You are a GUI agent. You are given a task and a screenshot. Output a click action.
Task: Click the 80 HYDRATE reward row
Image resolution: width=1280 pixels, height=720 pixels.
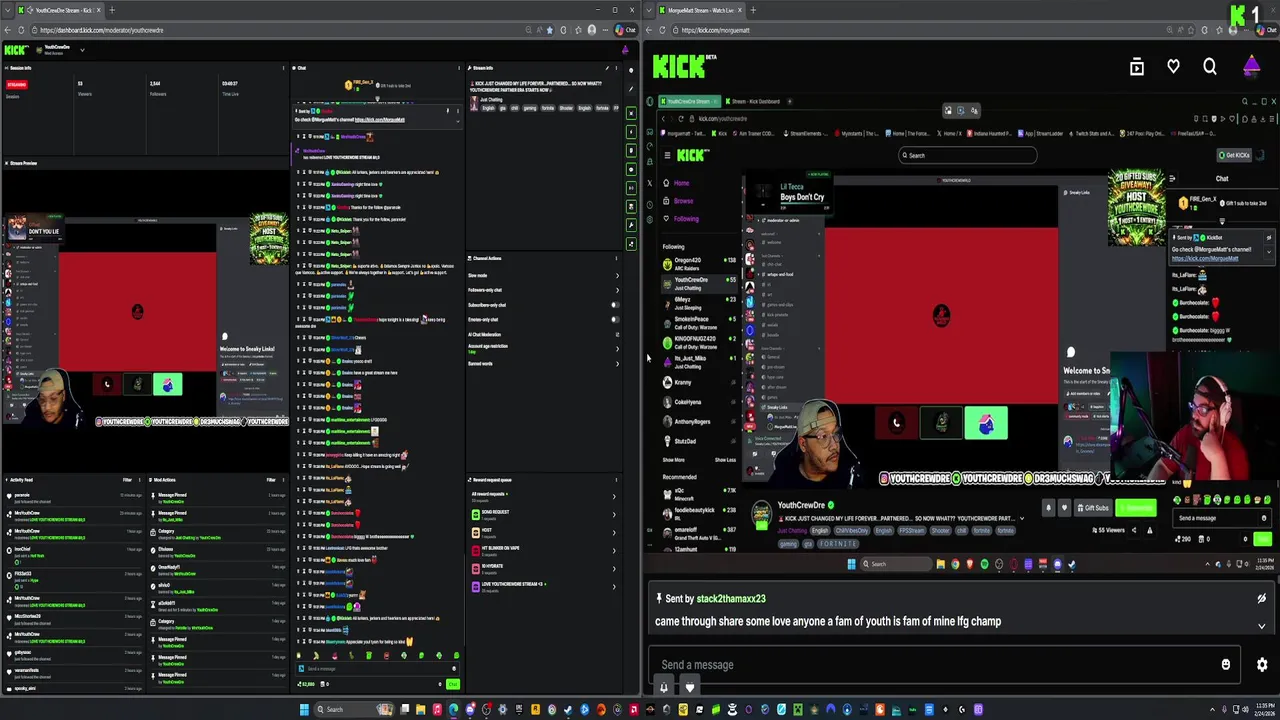542,568
